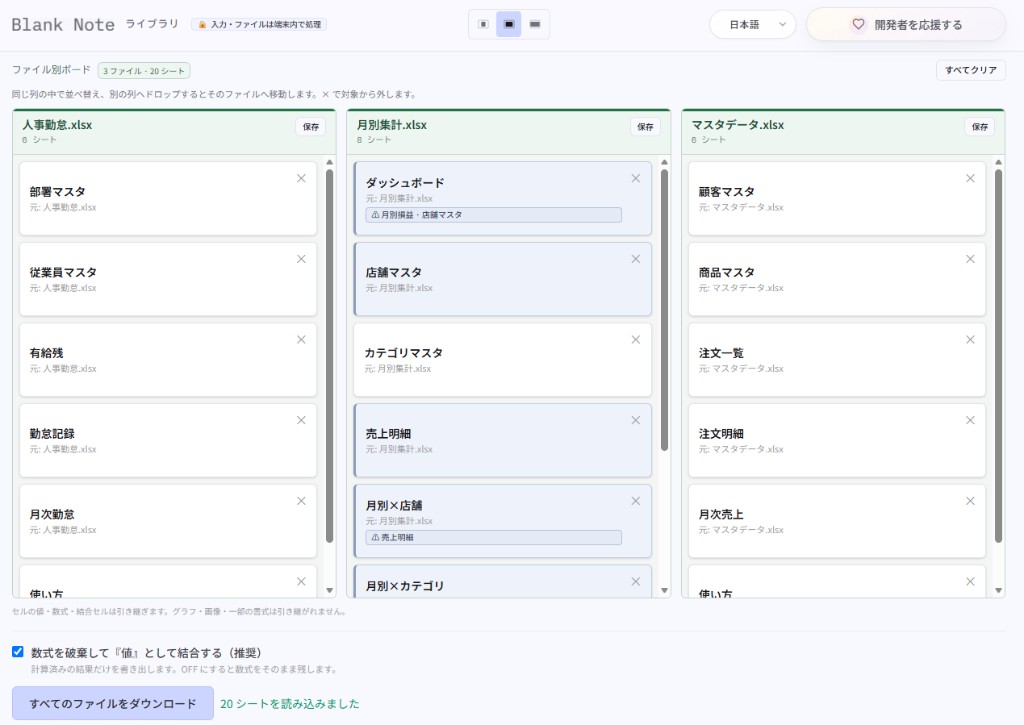Screen dimensions: 1024x725
Task: Save the 人事勤怠.xlsx file
Action: click(311, 127)
